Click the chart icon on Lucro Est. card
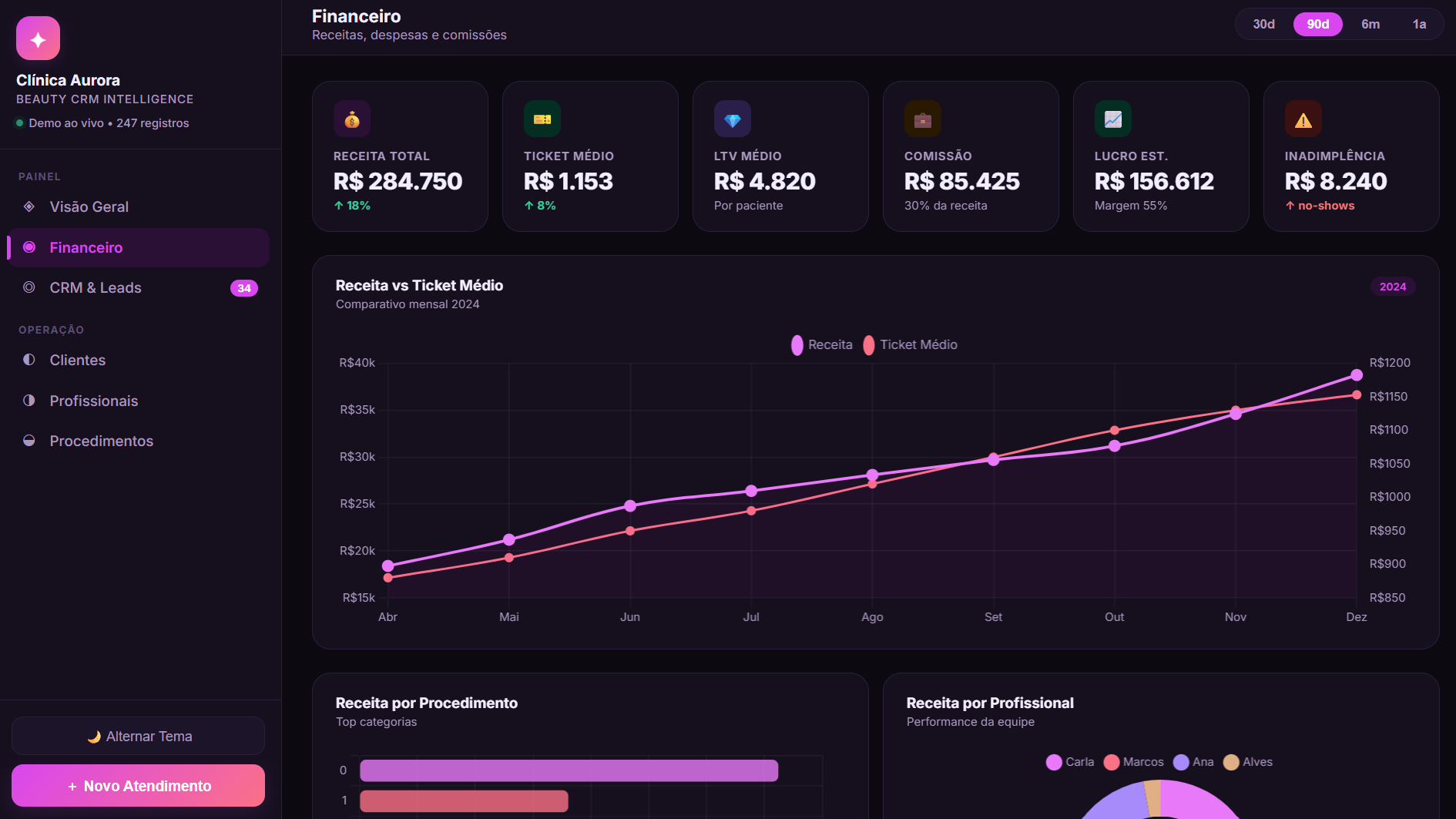 1113,119
